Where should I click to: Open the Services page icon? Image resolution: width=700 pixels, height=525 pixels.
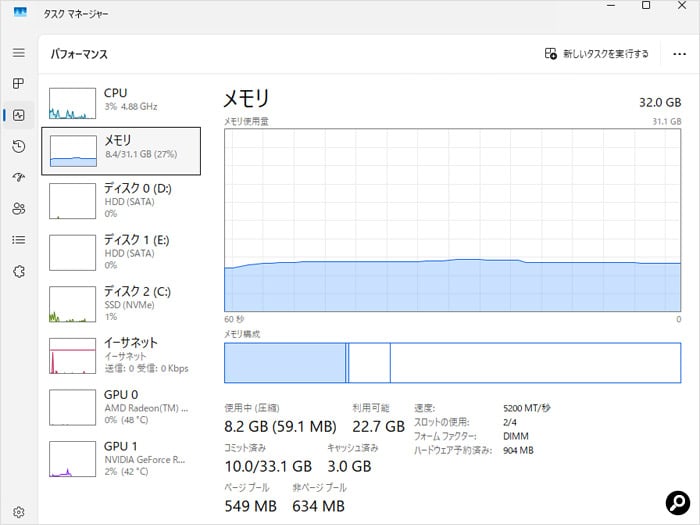18,271
